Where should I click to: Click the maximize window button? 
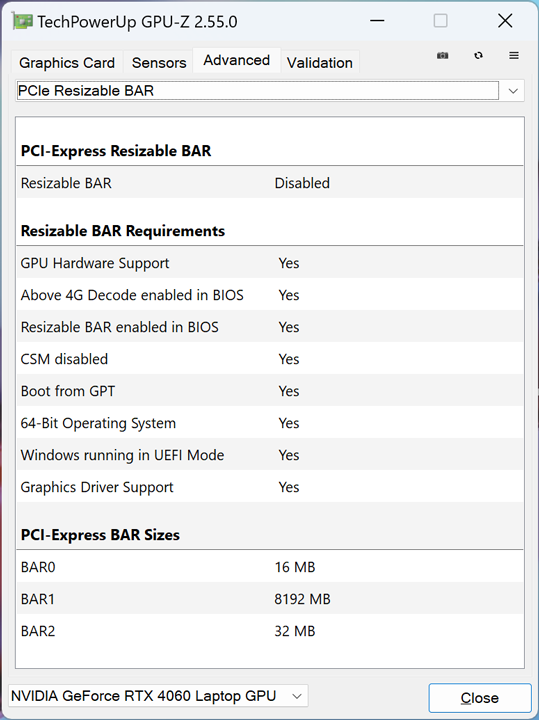(440, 21)
